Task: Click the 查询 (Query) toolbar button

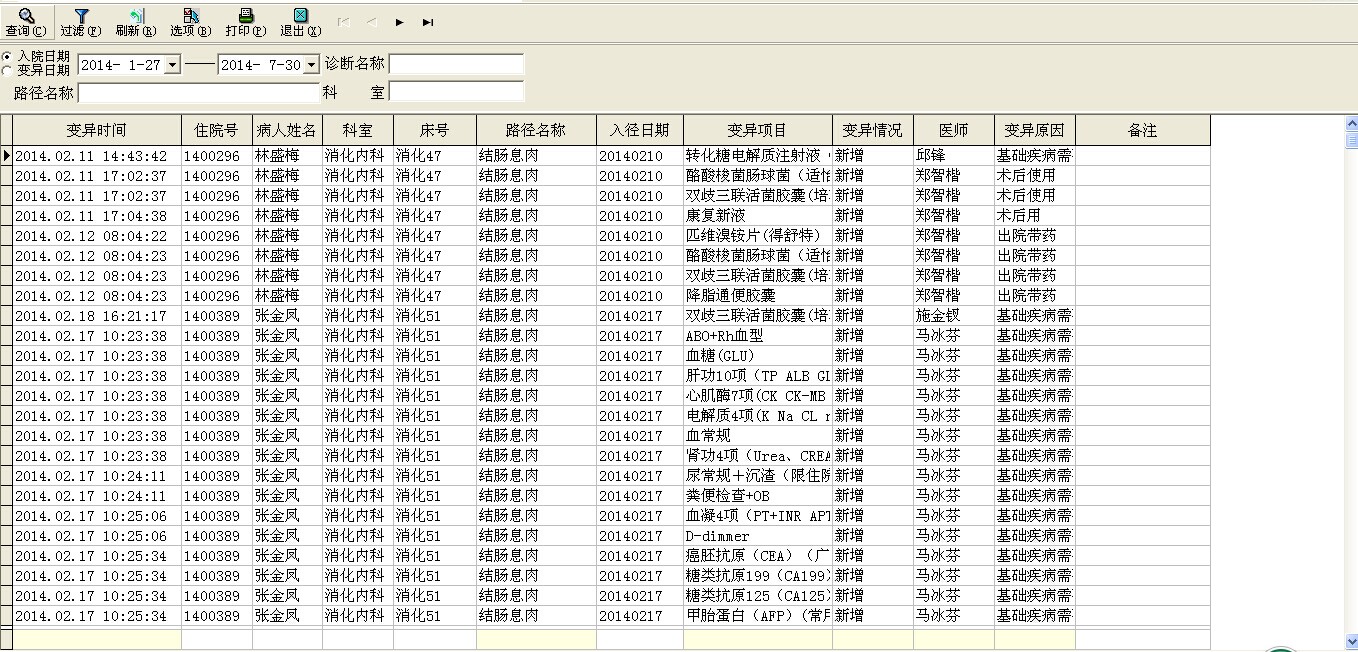Action: click(x=26, y=22)
